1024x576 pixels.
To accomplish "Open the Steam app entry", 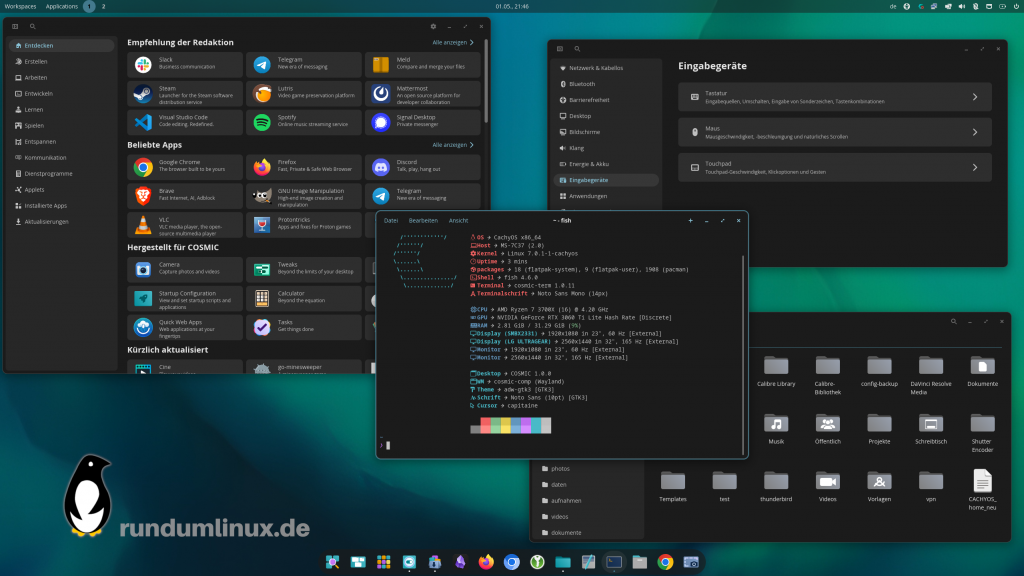I will pos(185,94).
